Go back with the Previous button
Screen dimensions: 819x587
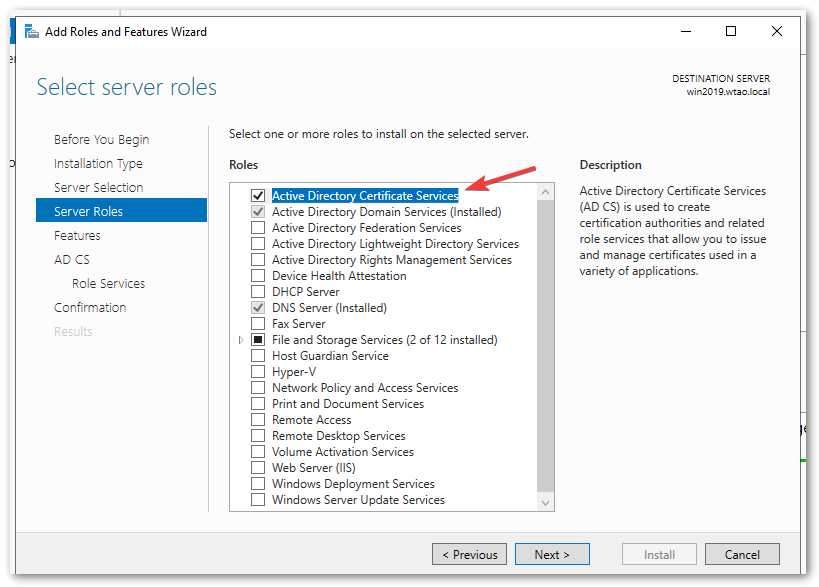[x=469, y=554]
